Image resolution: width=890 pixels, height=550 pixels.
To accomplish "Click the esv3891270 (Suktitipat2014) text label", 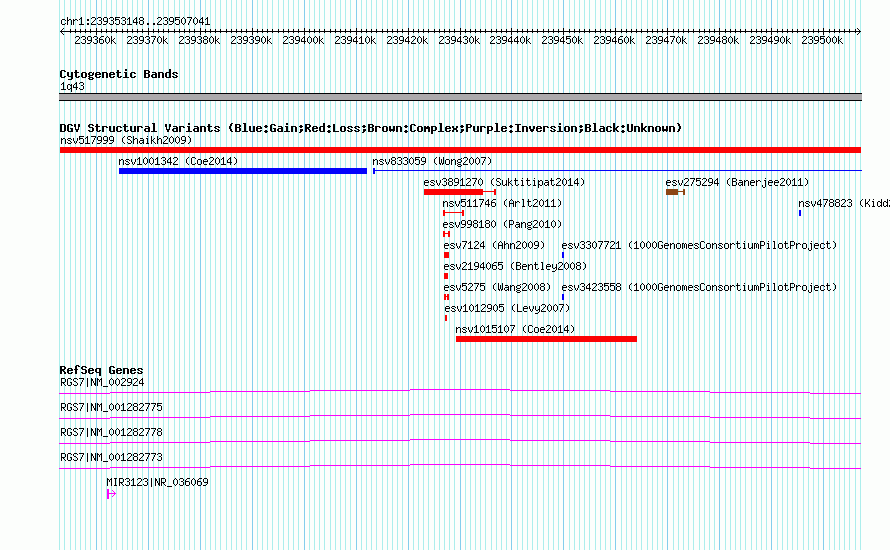I will [x=504, y=182].
